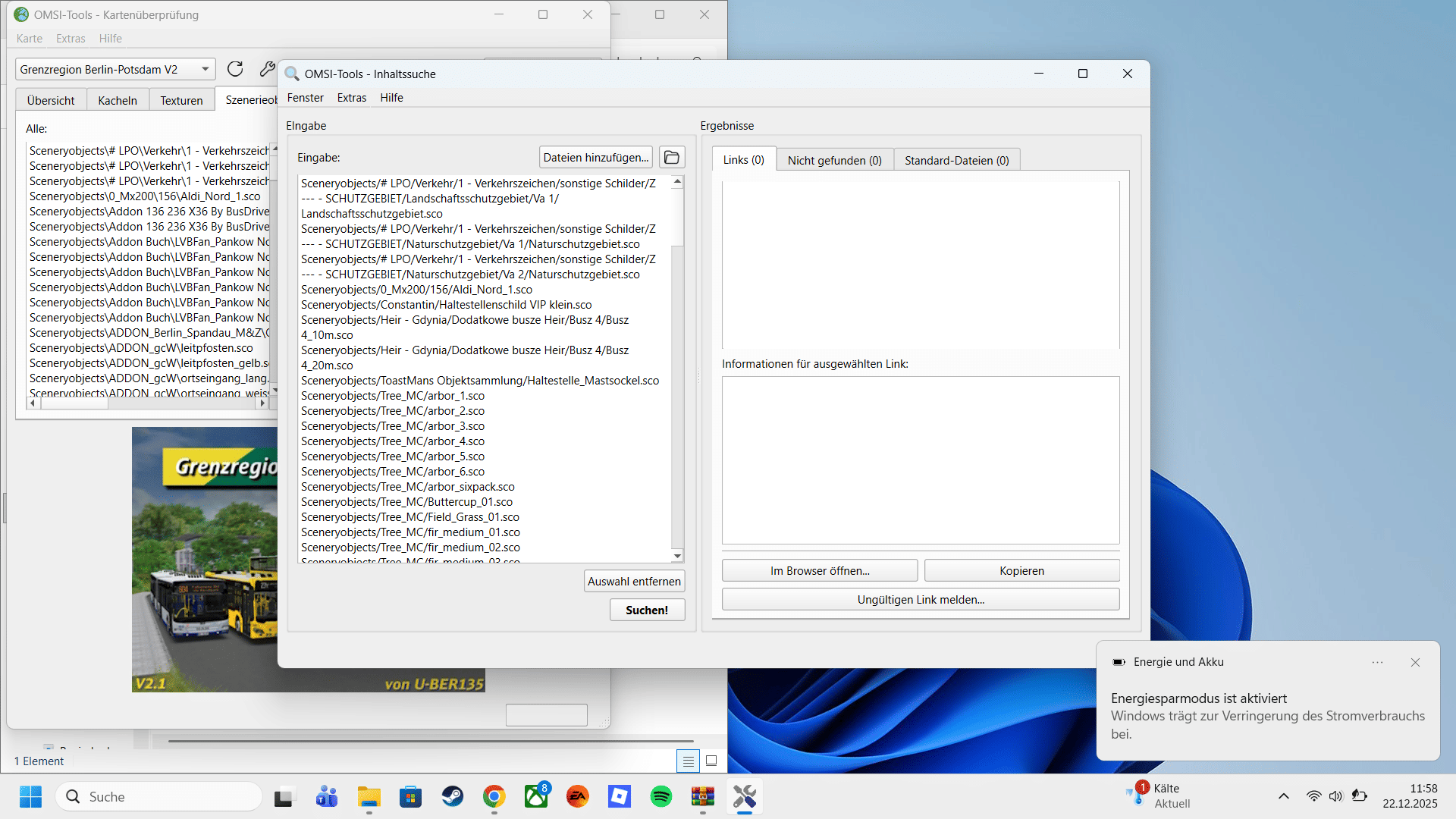
Task: Open Spotify from the taskbar
Action: [x=661, y=796]
